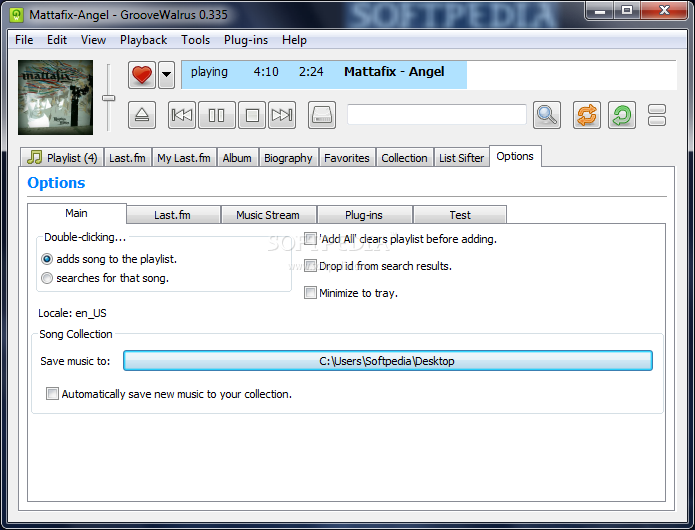This screenshot has height=530, width=695.
Task: Skip to the next track
Action: pyautogui.click(x=282, y=115)
